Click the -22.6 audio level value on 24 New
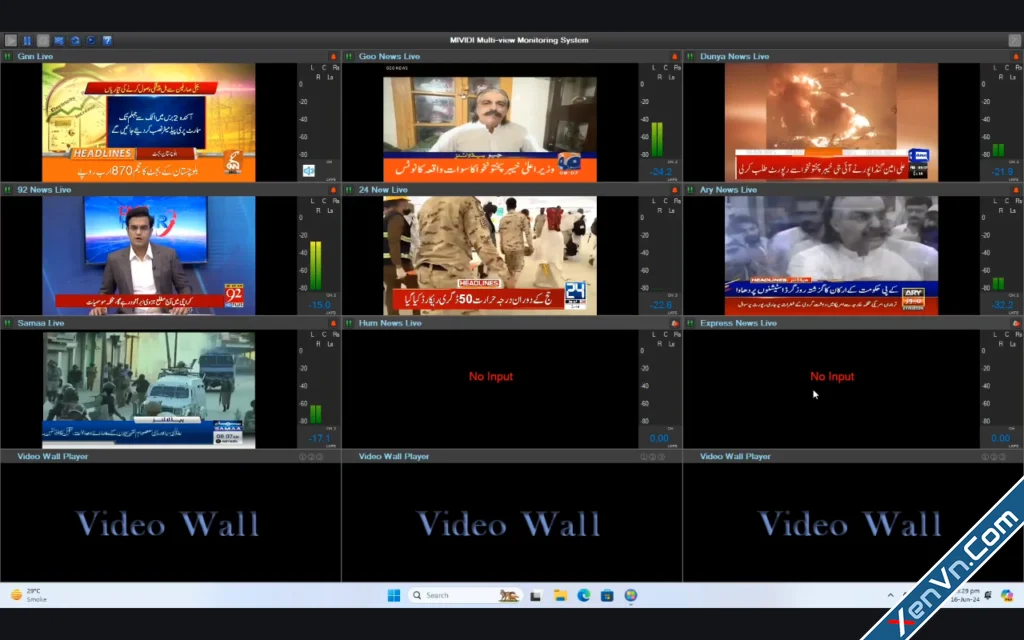This screenshot has width=1024, height=640. (x=661, y=305)
